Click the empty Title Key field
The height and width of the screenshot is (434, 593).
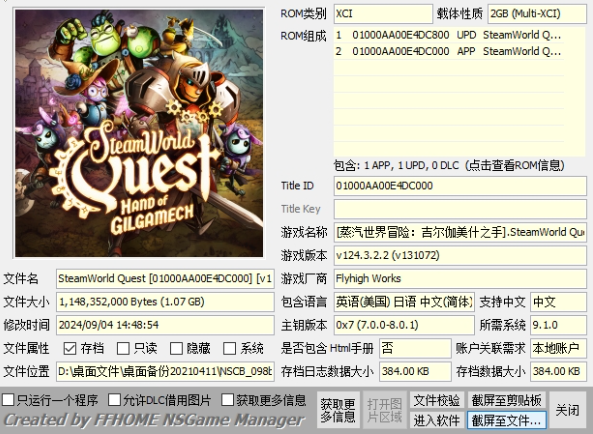pos(460,209)
